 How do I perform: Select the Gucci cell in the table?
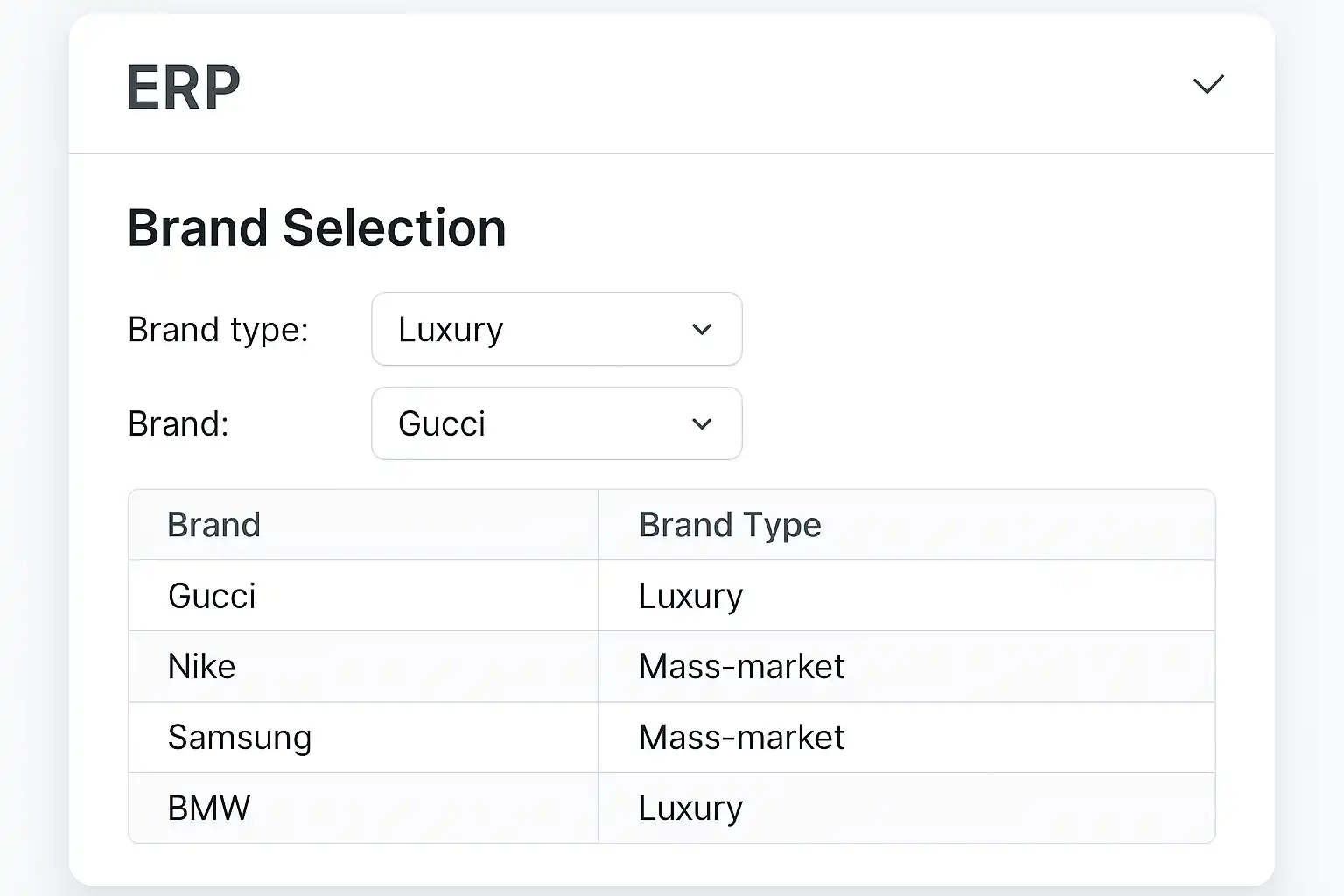click(x=212, y=596)
